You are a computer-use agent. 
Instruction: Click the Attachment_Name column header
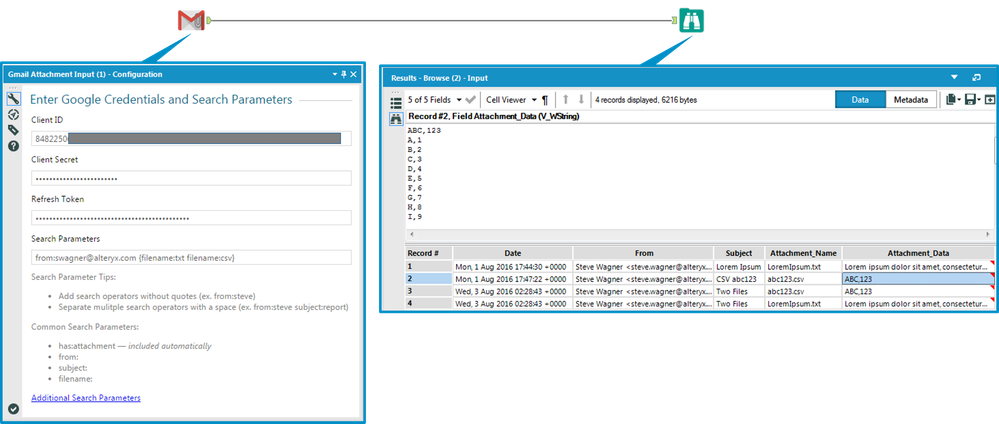point(803,253)
